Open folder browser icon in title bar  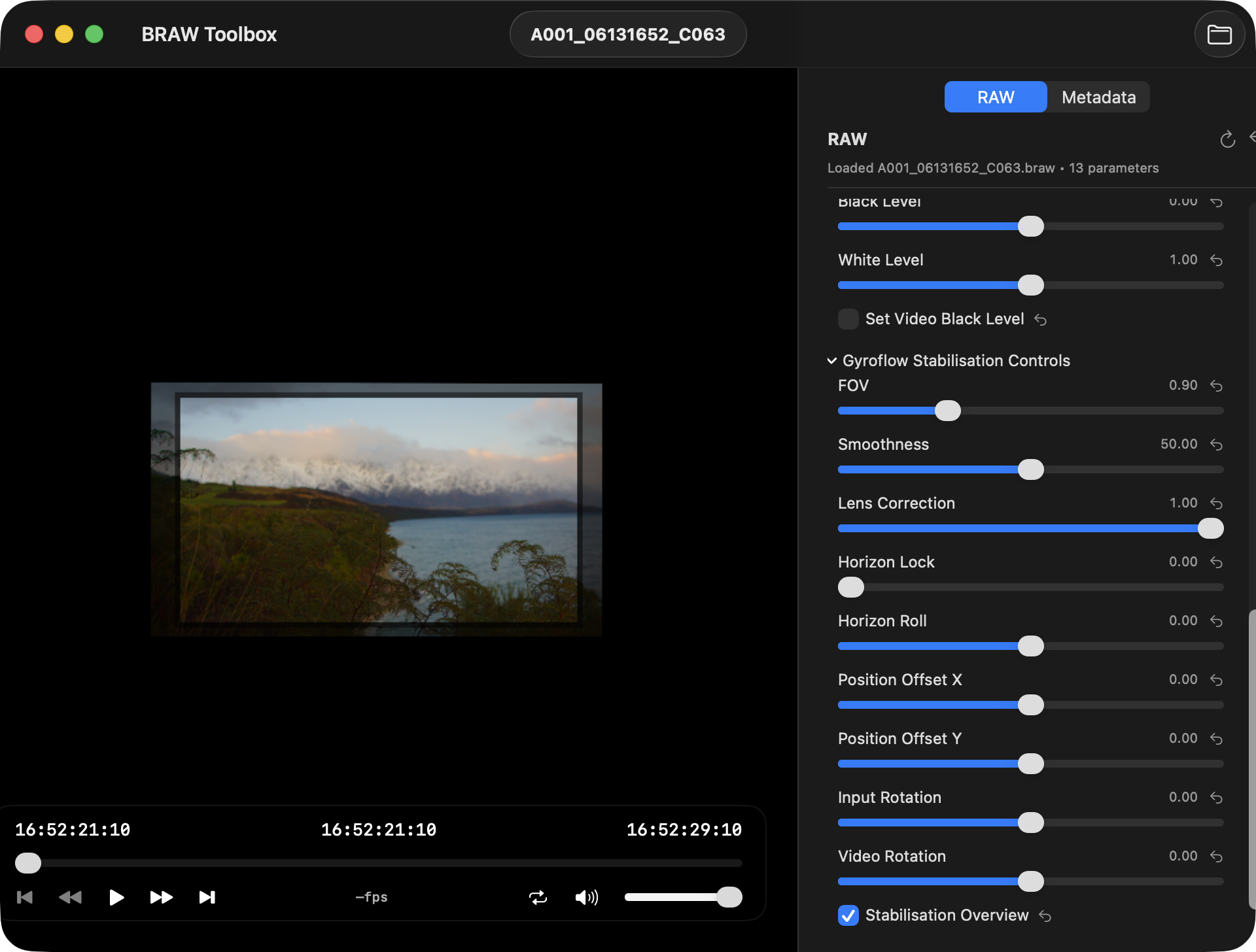click(1219, 35)
